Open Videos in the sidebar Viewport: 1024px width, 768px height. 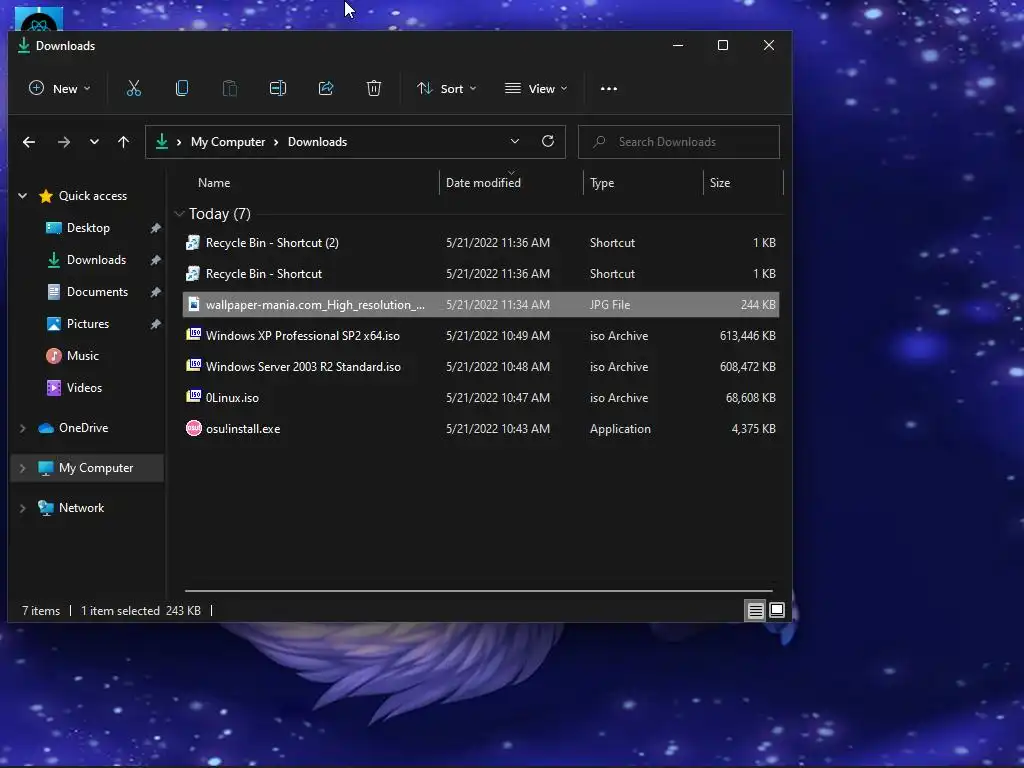click(84, 388)
